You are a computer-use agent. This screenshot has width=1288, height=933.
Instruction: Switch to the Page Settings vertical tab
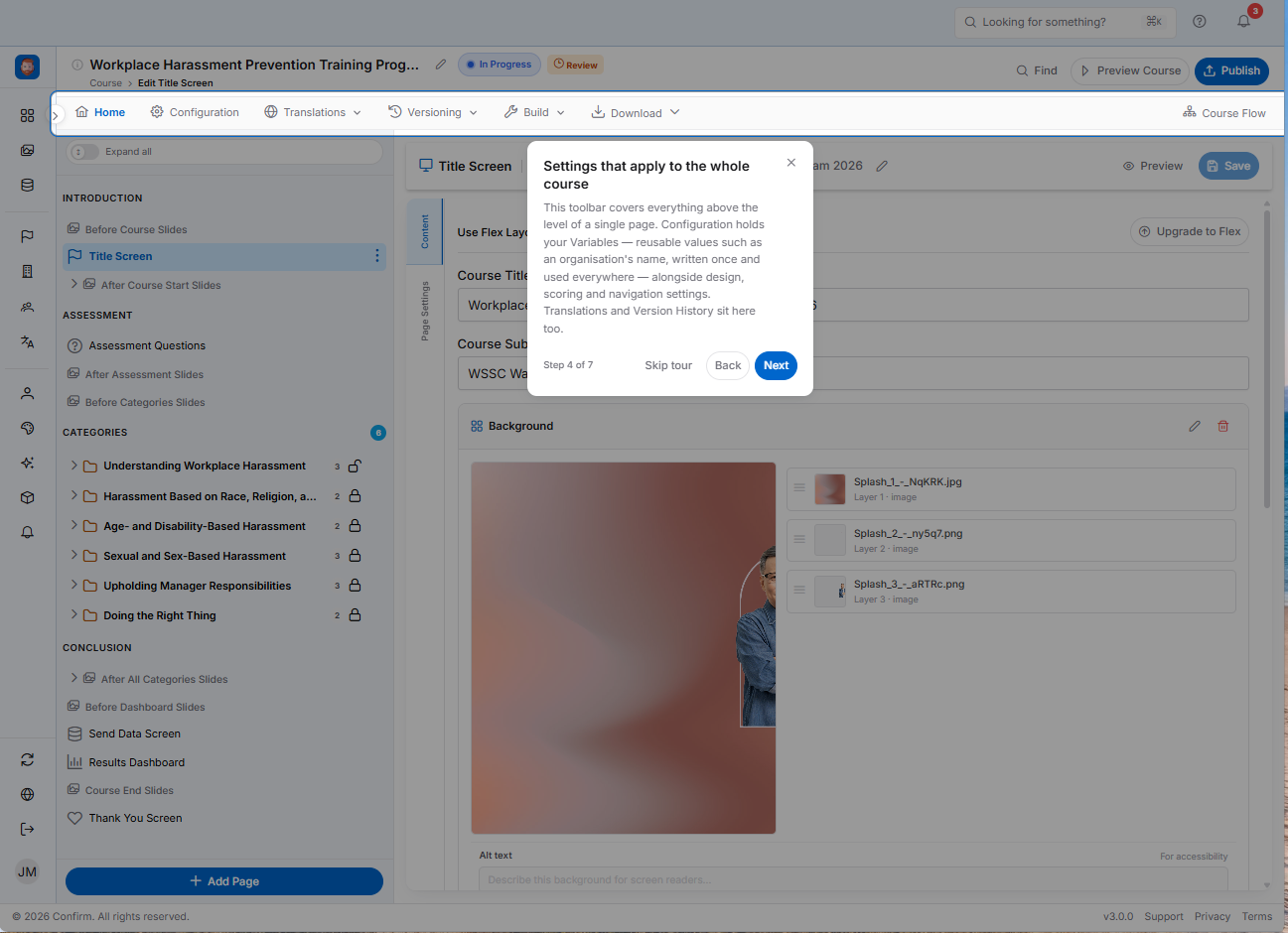tap(425, 311)
